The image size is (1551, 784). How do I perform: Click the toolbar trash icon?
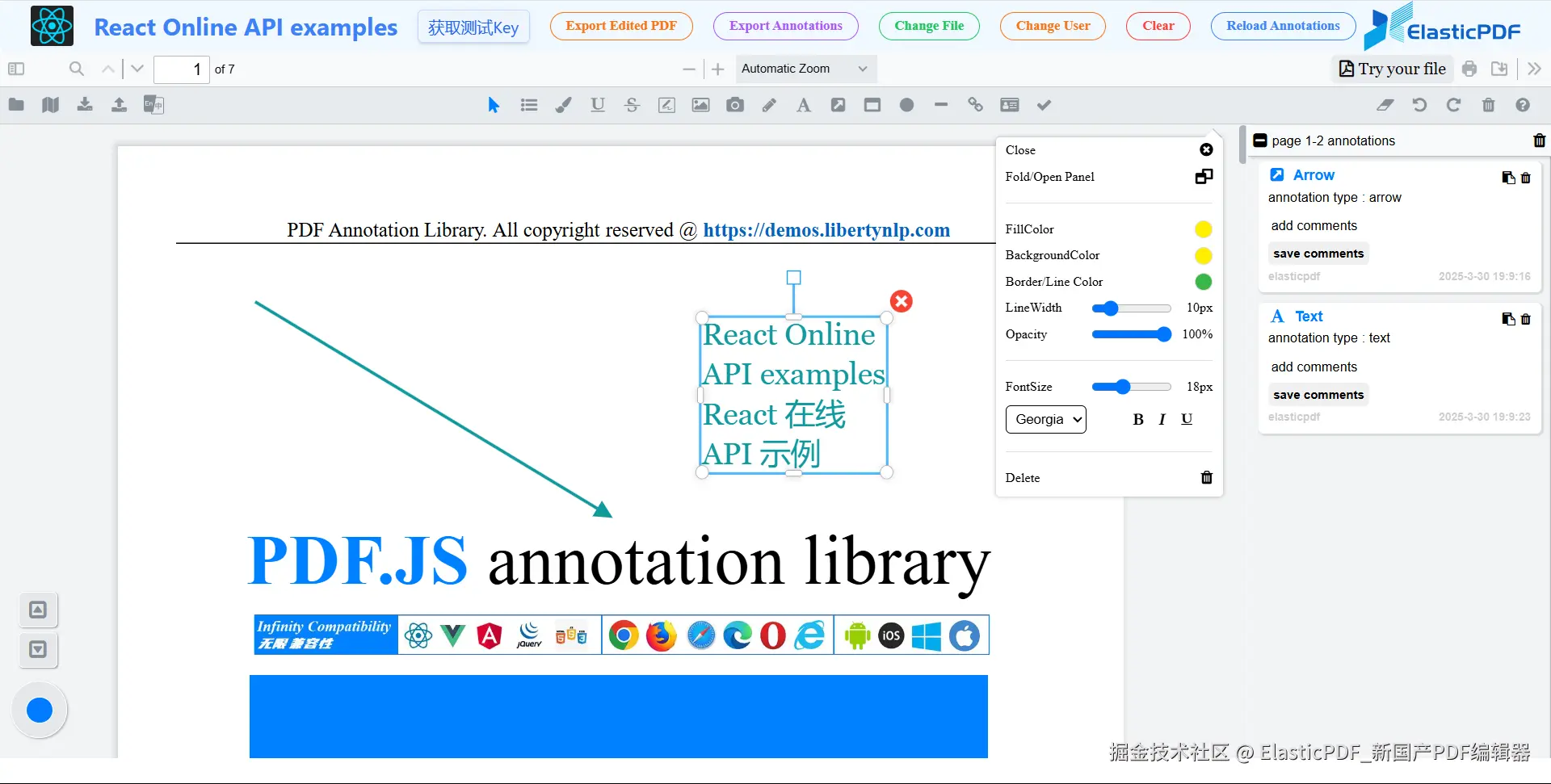click(x=1488, y=105)
